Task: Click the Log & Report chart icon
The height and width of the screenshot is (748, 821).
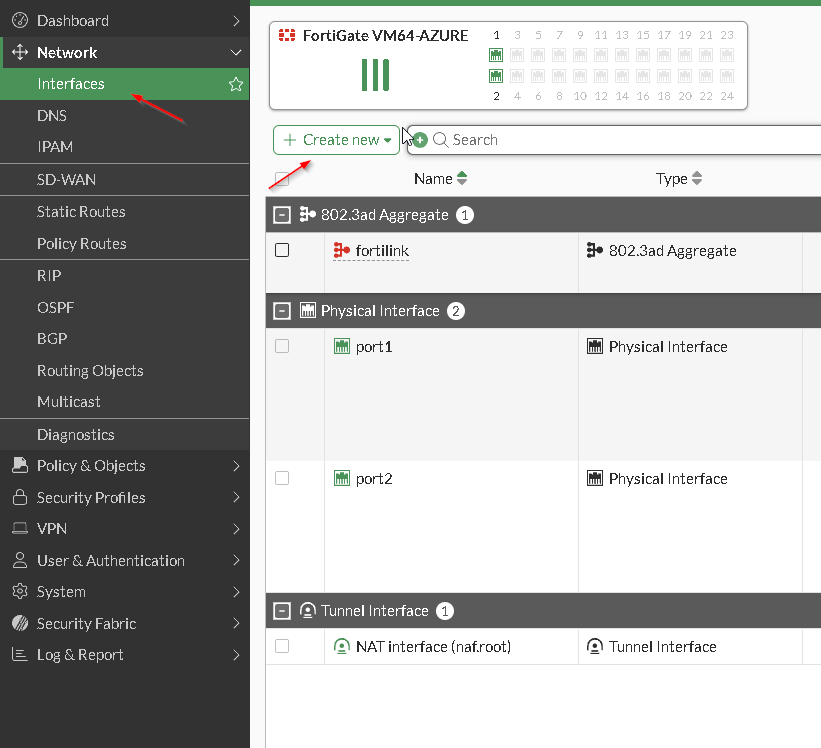Action: pos(19,655)
